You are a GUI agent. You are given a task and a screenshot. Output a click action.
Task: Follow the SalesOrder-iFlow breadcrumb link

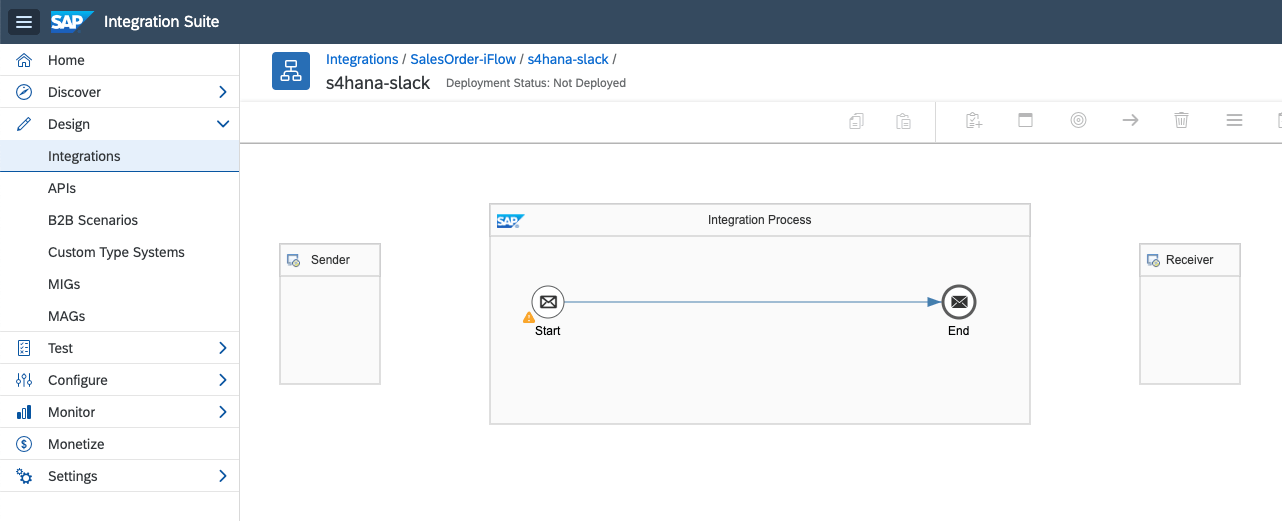463,60
